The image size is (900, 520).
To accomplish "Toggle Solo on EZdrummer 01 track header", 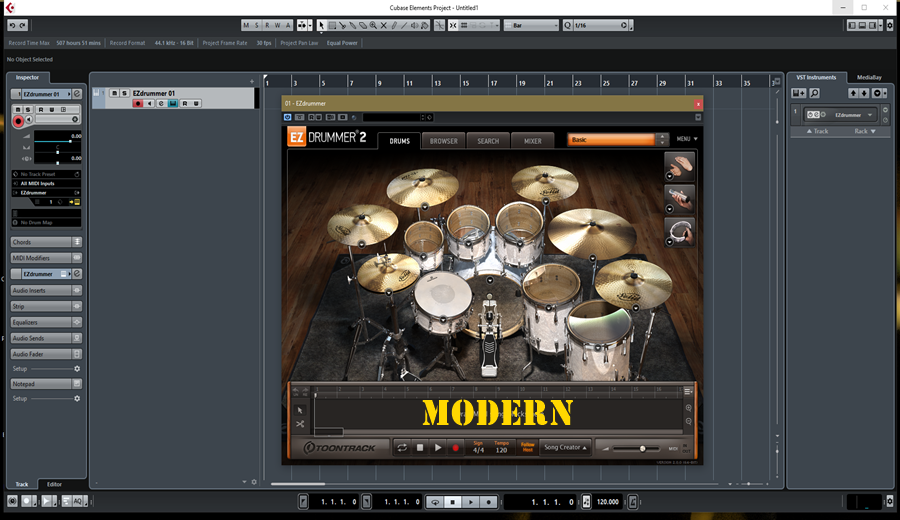I will pos(124,93).
